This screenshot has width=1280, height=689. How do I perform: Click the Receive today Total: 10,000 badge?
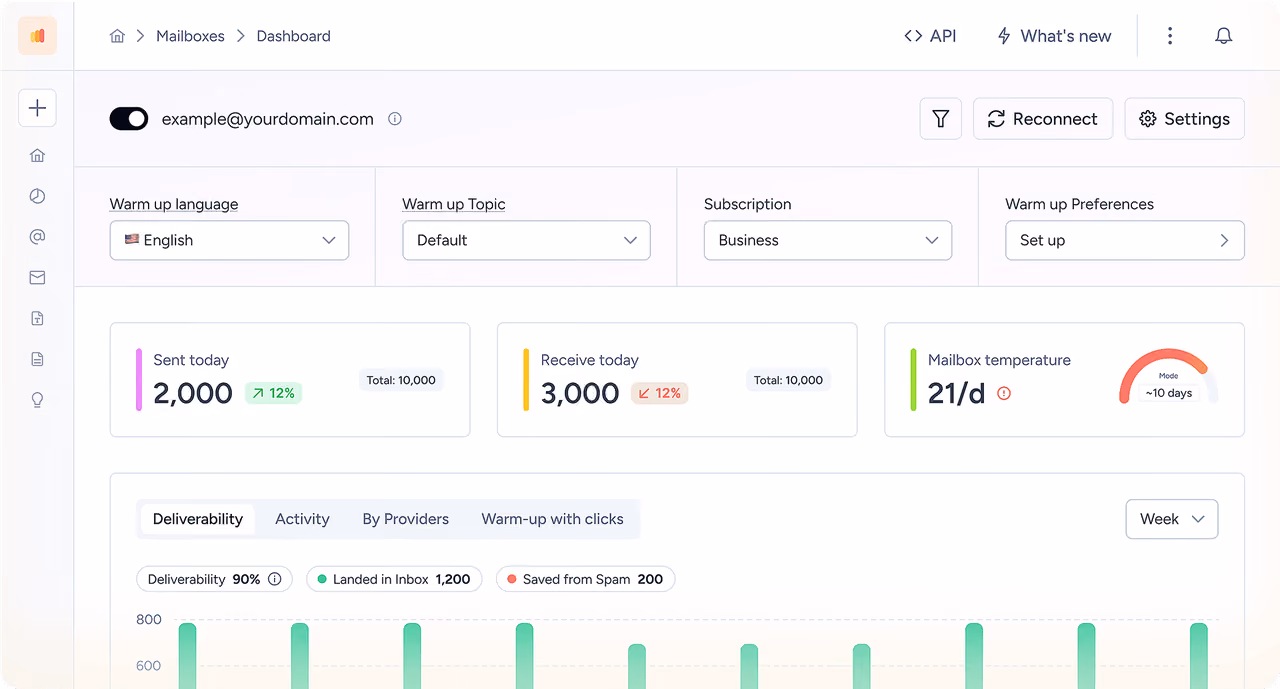point(788,380)
